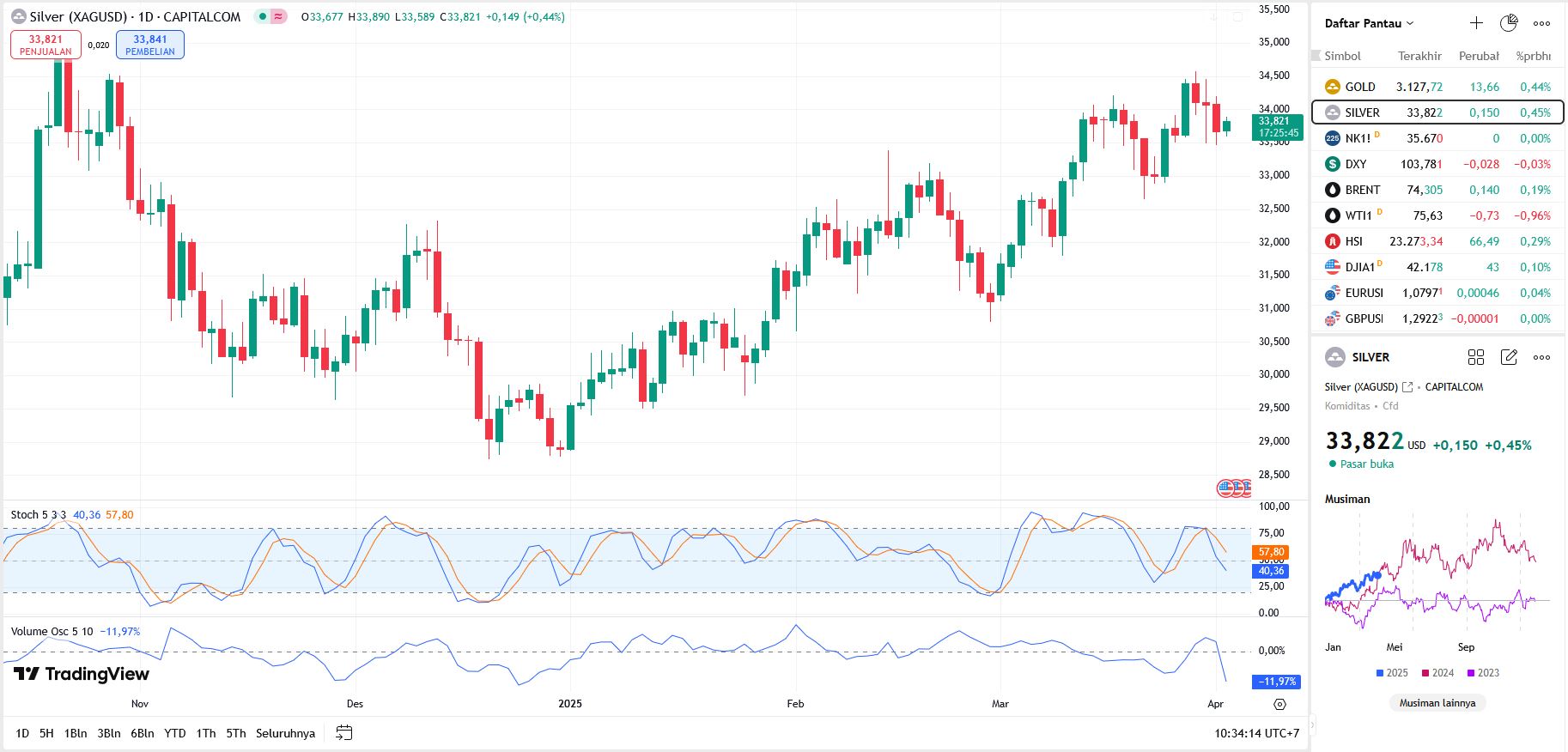This screenshot has height=752, width=1568.
Task: Select GOLD in the watchlist
Action: (1360, 87)
